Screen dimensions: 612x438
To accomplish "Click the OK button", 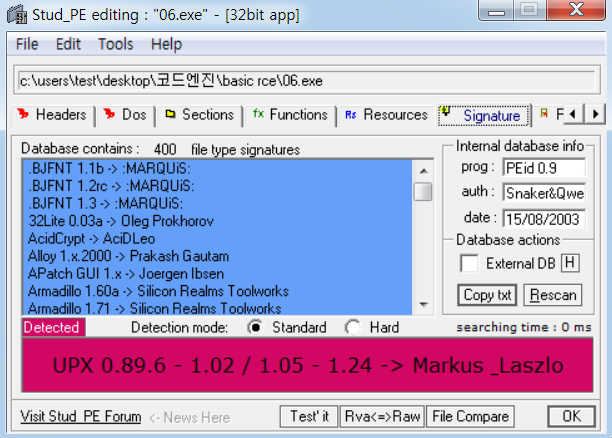I will (x=571, y=417).
